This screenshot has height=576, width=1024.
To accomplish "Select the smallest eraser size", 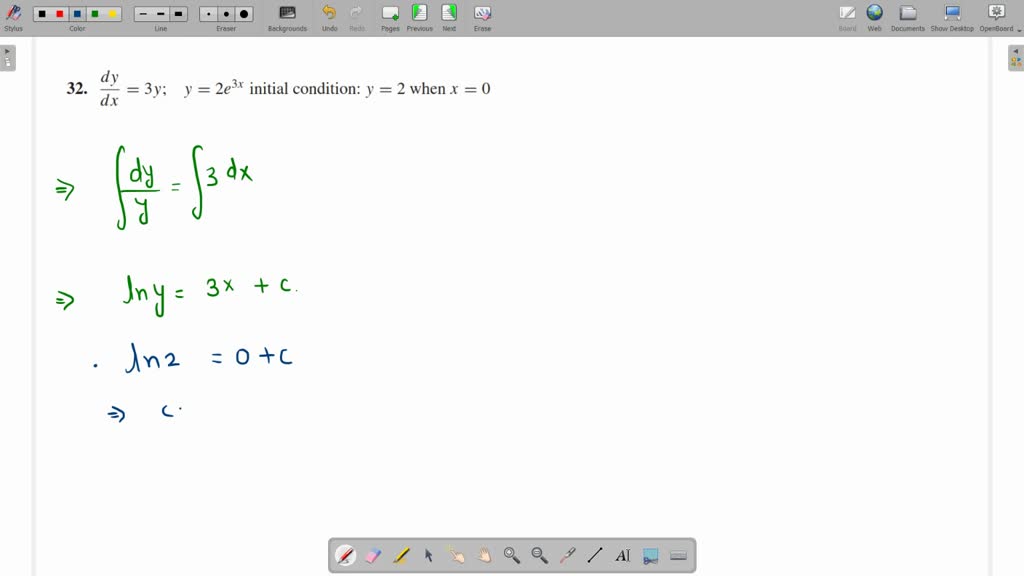I will [206, 14].
